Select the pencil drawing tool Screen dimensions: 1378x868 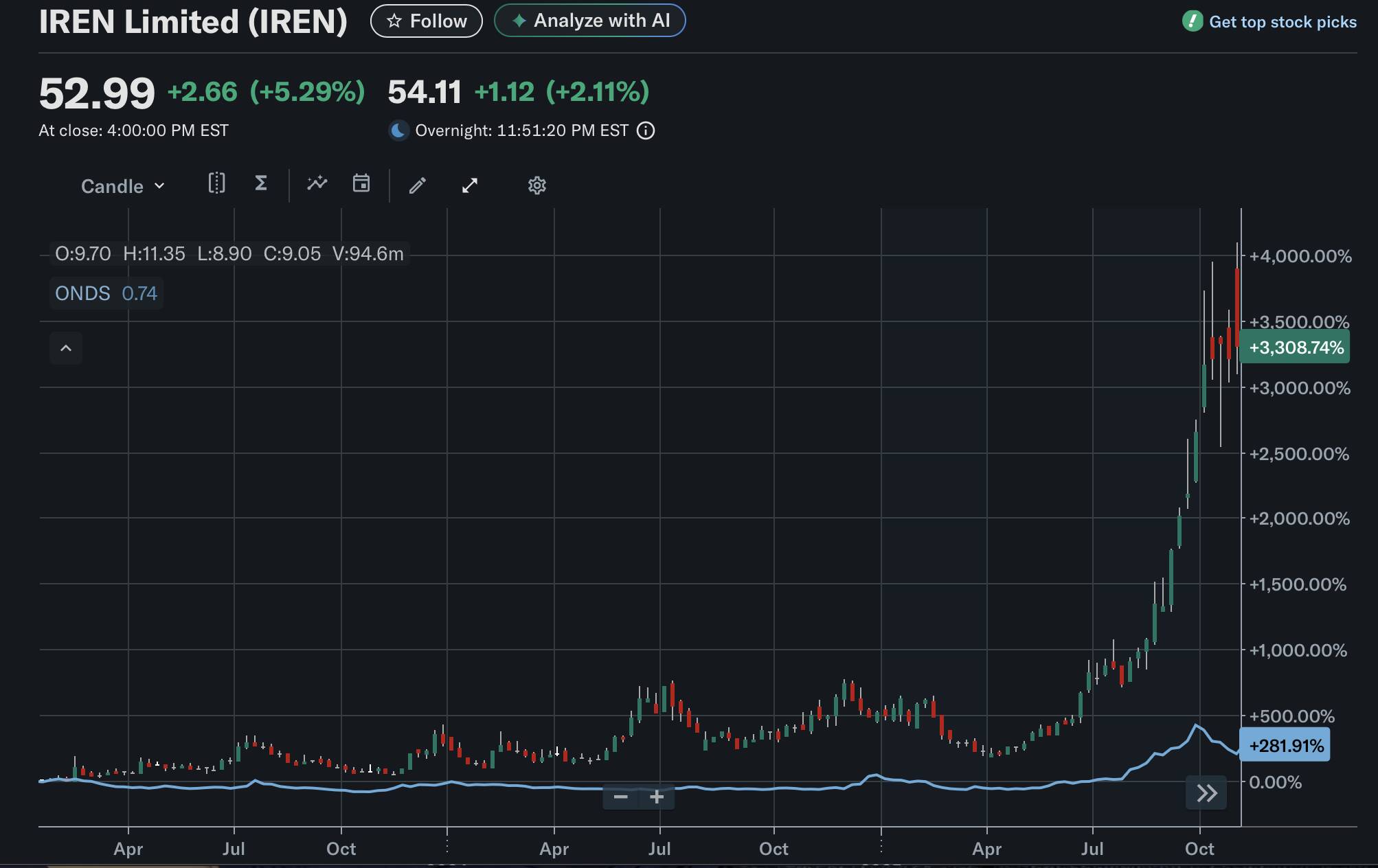pos(418,185)
